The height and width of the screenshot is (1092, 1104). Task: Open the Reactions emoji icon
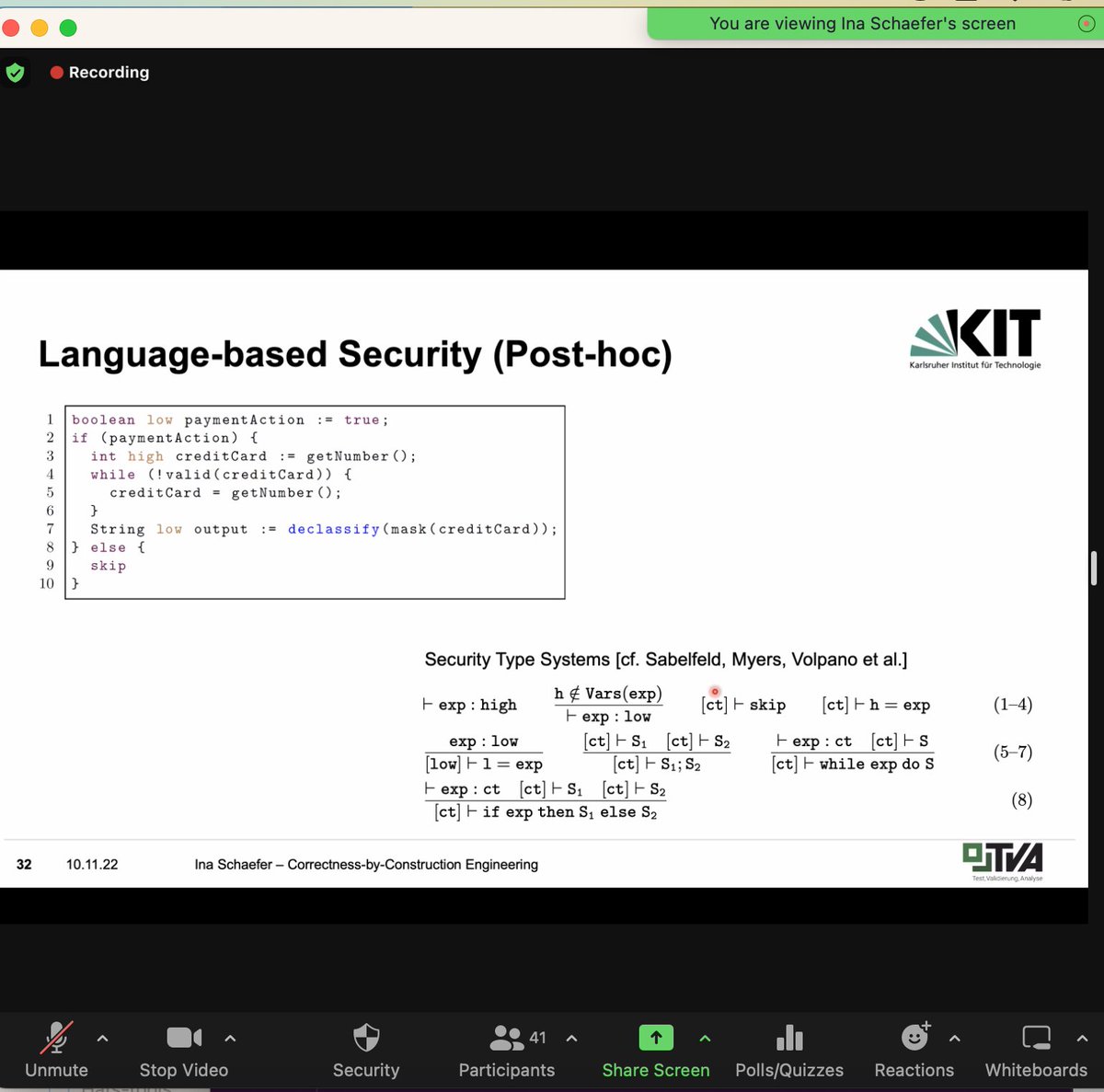click(913, 1037)
